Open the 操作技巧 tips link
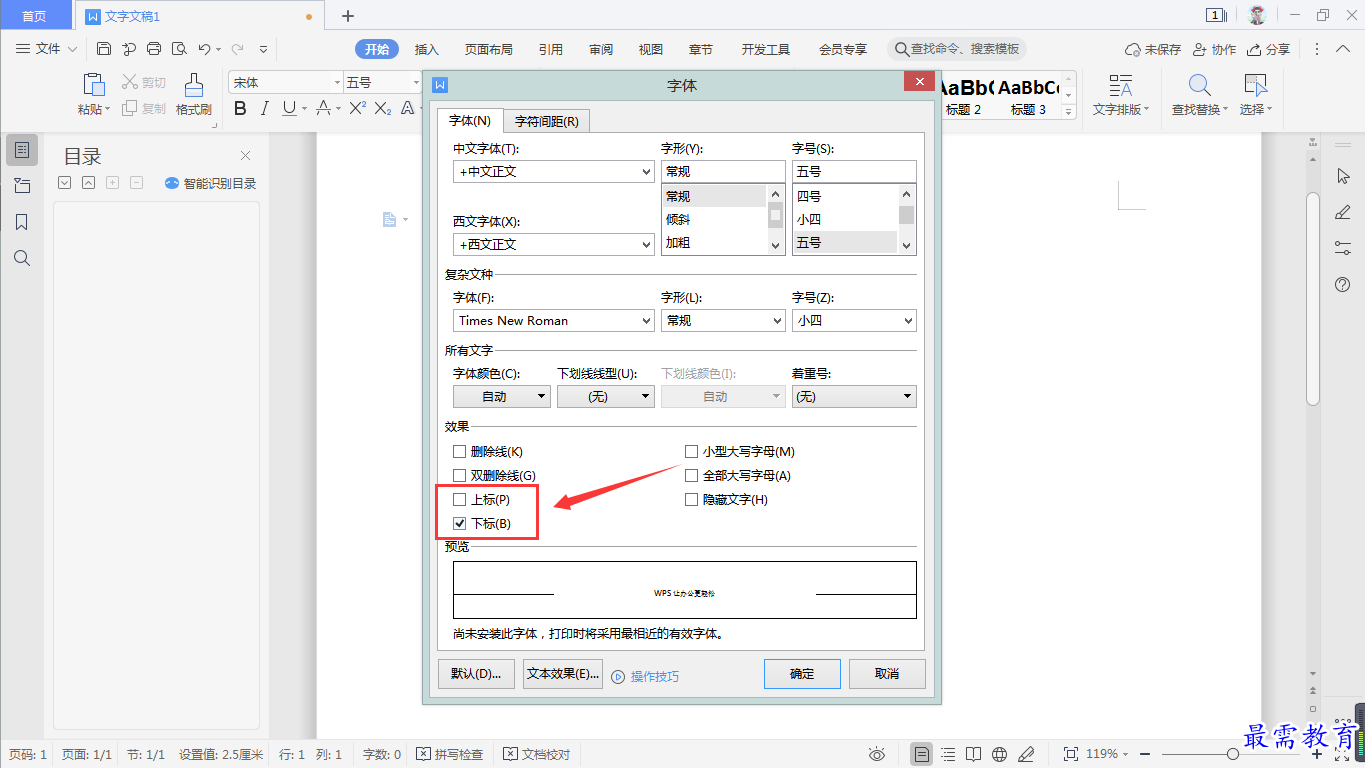Viewport: 1365px width, 768px height. point(645,677)
